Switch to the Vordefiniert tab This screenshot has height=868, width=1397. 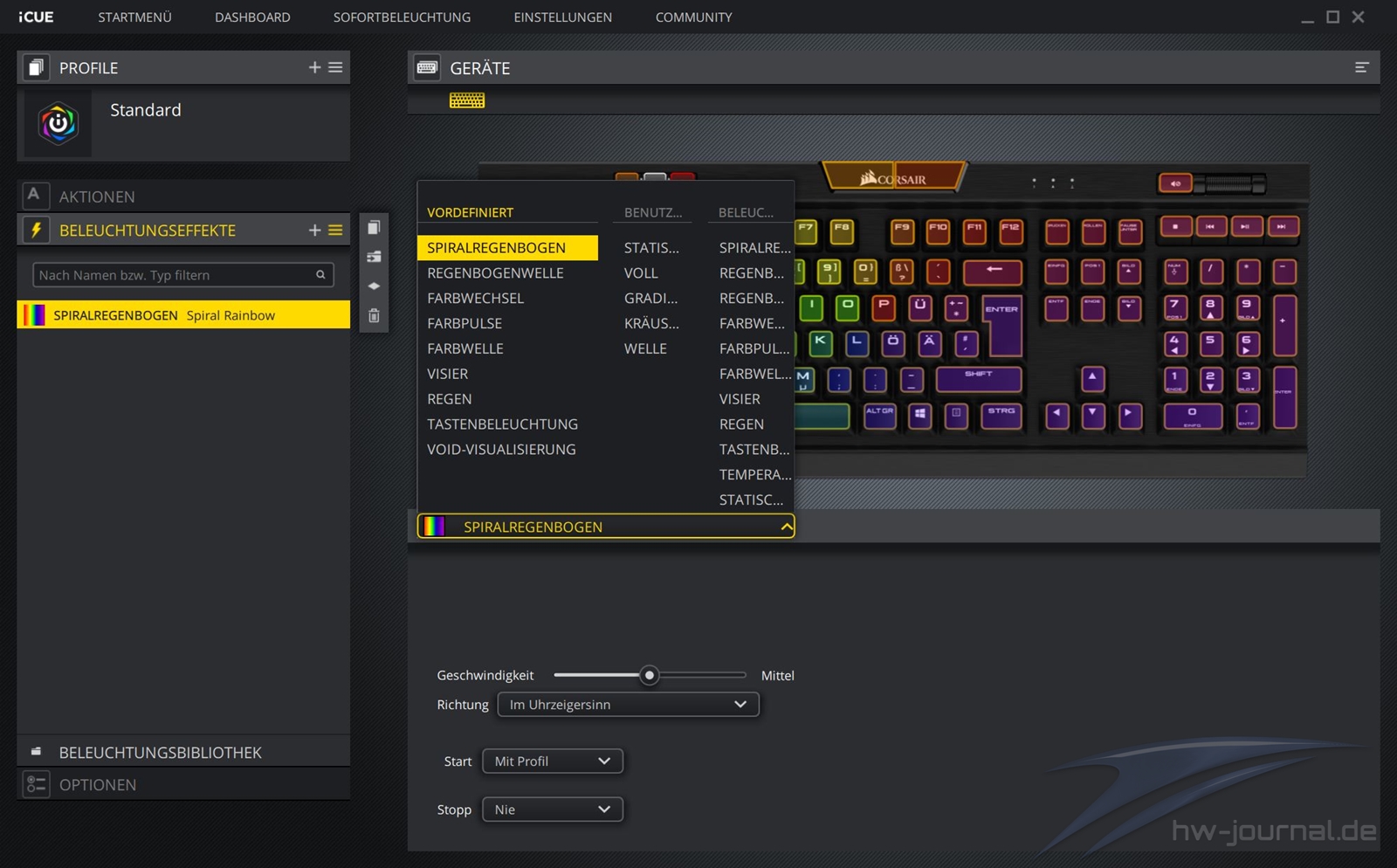coord(470,212)
